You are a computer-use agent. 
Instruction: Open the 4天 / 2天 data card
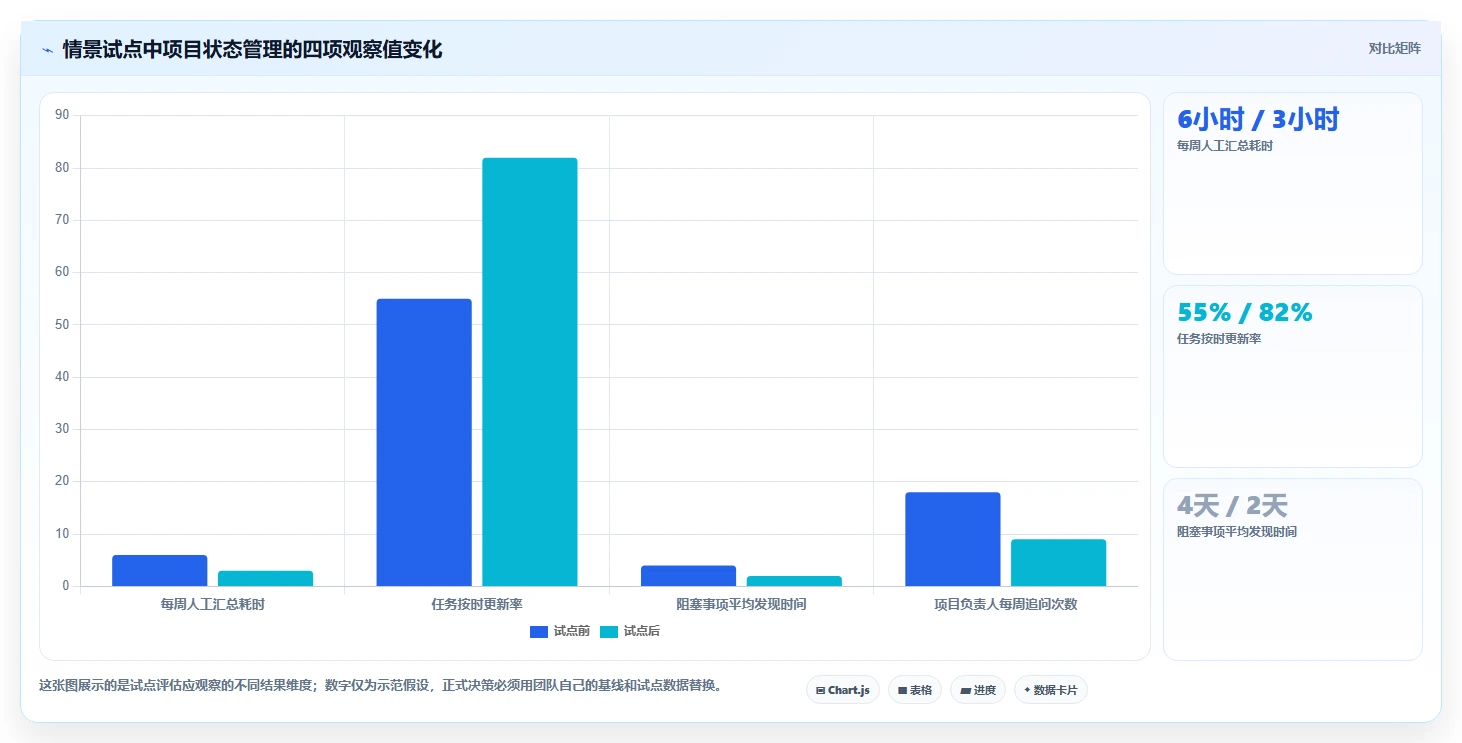point(1292,569)
